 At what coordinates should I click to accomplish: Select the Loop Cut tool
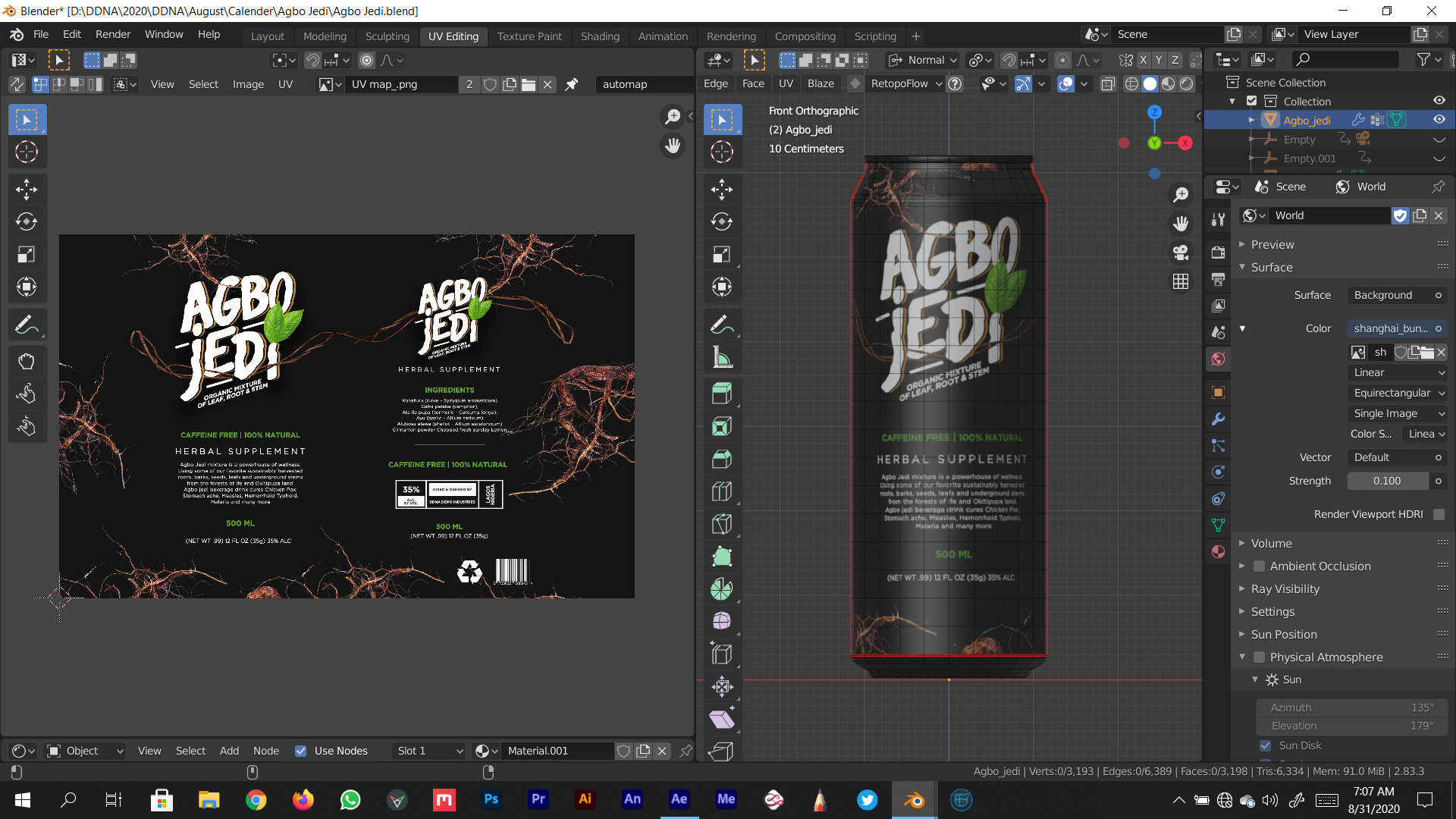722,491
